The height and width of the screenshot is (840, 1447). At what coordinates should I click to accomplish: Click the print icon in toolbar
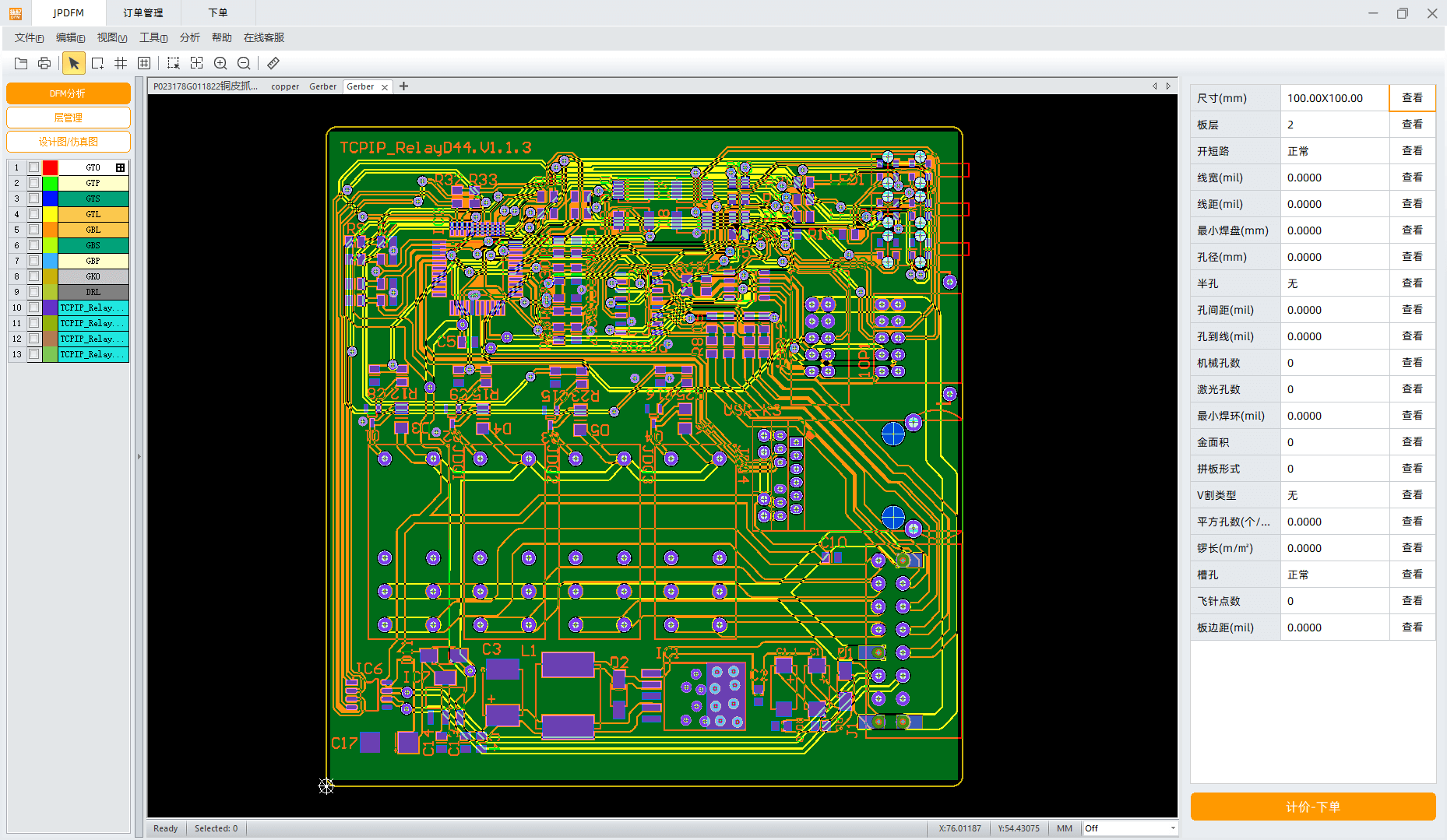click(x=44, y=63)
